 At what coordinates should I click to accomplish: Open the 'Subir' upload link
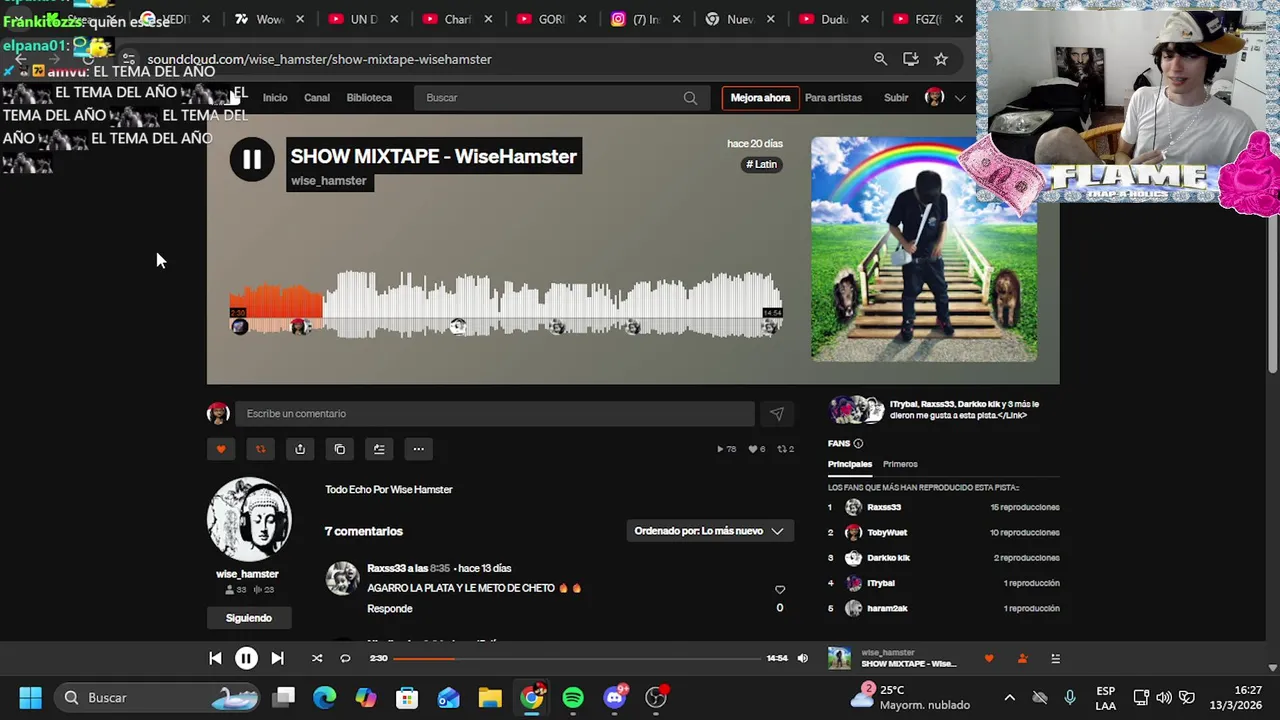coord(896,98)
